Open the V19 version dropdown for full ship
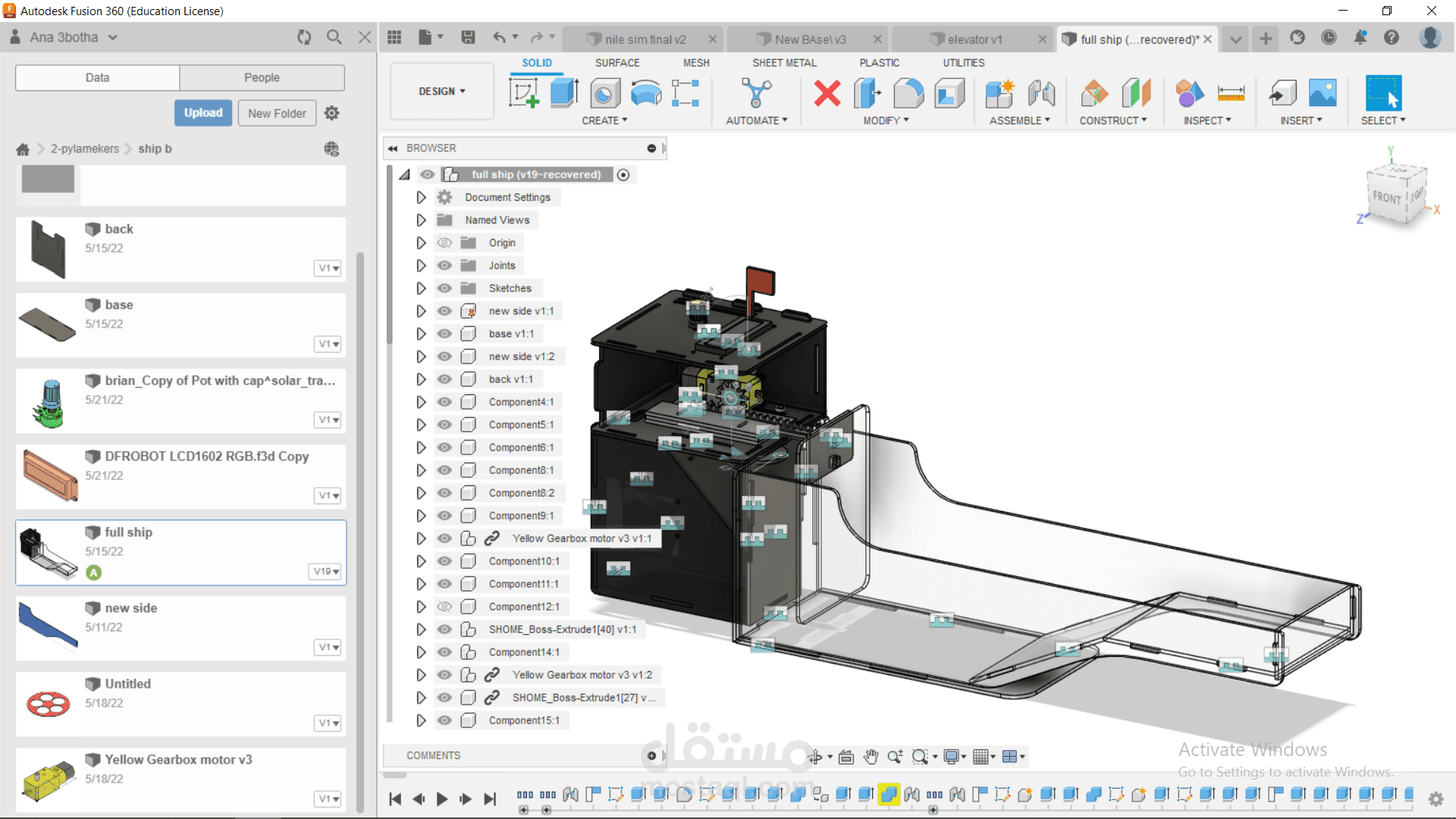The image size is (1456, 819). [x=327, y=571]
